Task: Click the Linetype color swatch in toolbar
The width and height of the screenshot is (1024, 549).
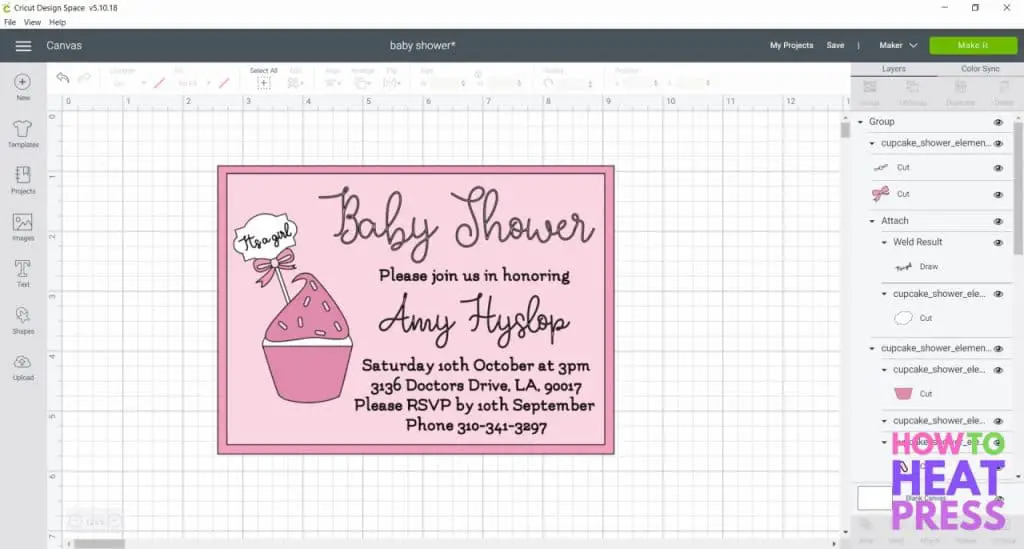Action: (x=159, y=83)
